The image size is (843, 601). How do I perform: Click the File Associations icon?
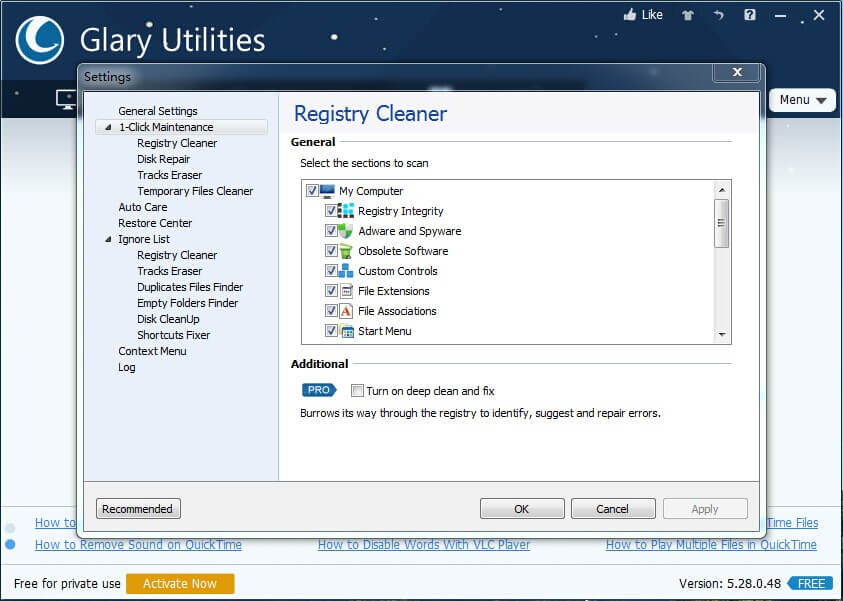(346, 311)
